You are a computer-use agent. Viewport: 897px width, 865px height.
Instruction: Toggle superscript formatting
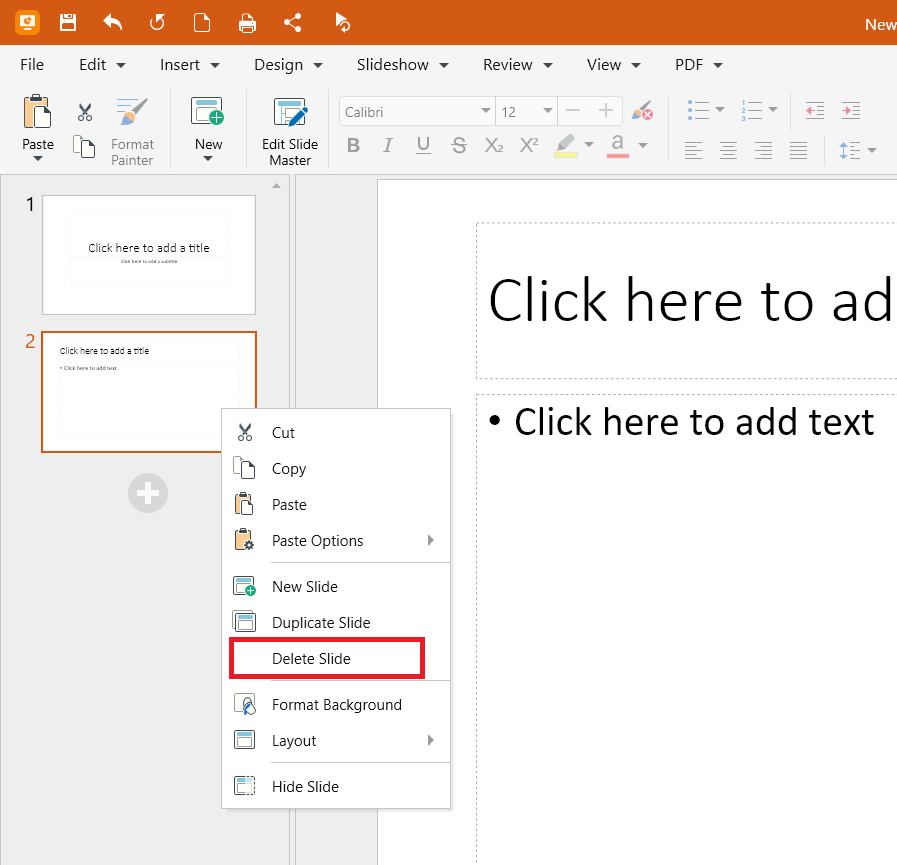click(x=529, y=145)
